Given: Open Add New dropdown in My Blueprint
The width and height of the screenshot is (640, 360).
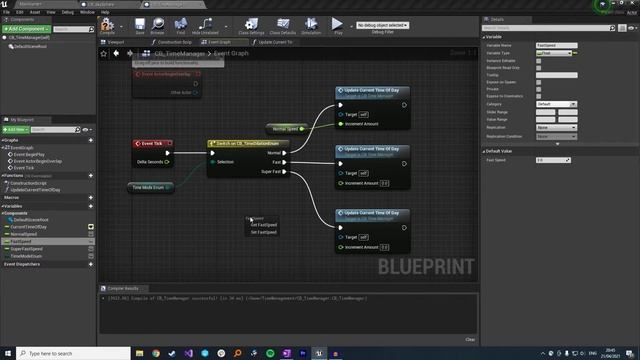Looking at the screenshot, I should click(x=16, y=130).
